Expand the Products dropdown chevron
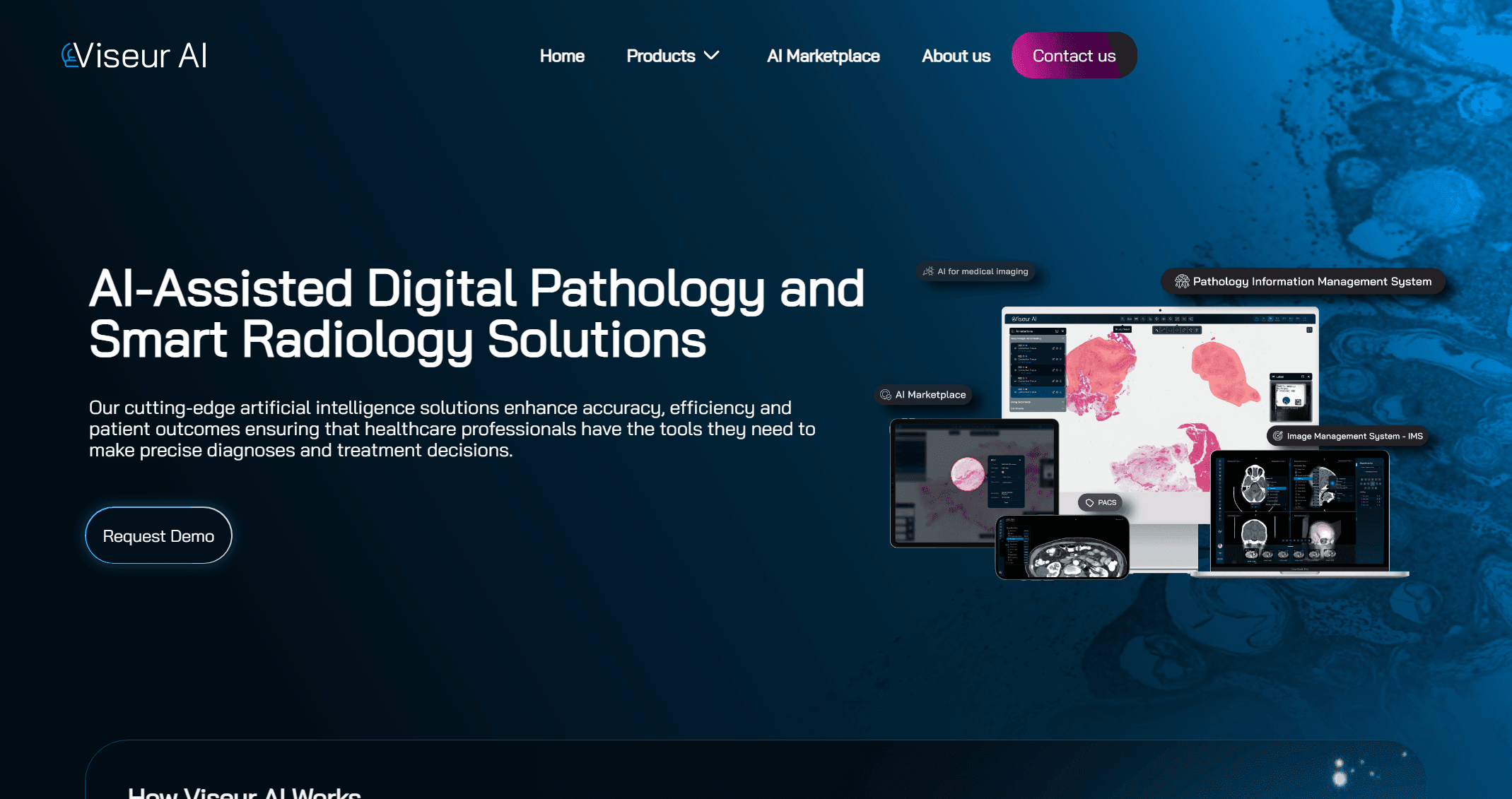Image resolution: width=1512 pixels, height=799 pixels. 712,55
